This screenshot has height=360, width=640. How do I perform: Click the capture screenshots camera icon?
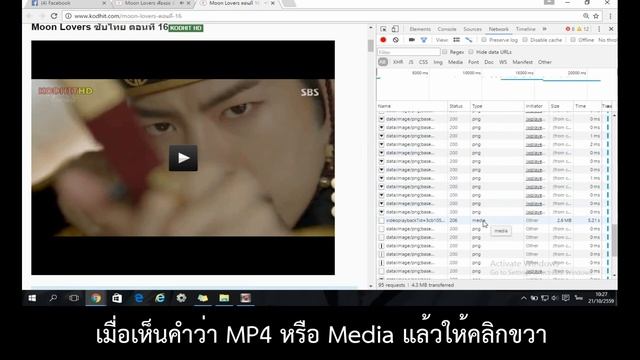pos(411,40)
